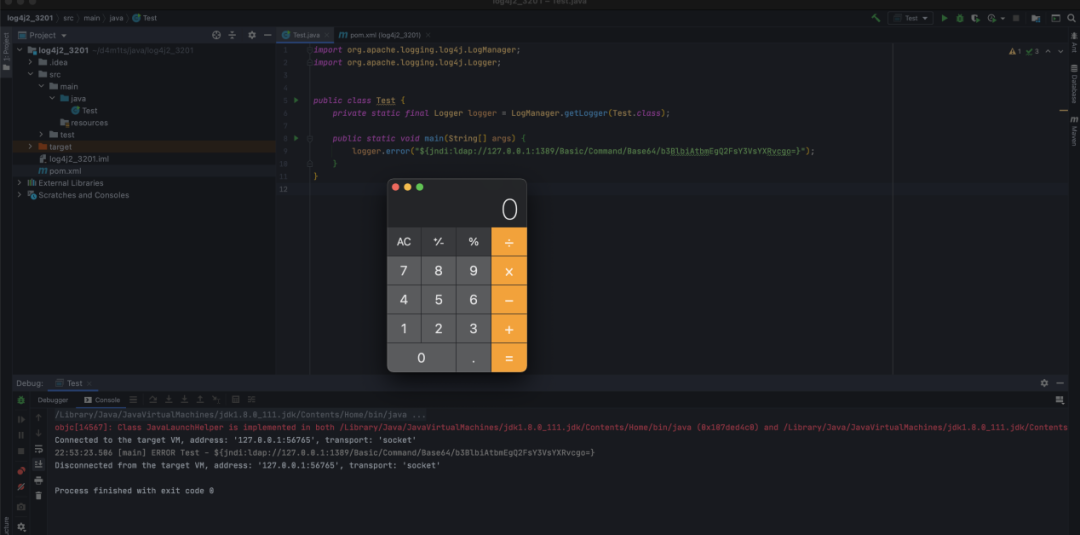Collapse all nodes in the Project panel
This screenshot has width=1080, height=535.
232,35
